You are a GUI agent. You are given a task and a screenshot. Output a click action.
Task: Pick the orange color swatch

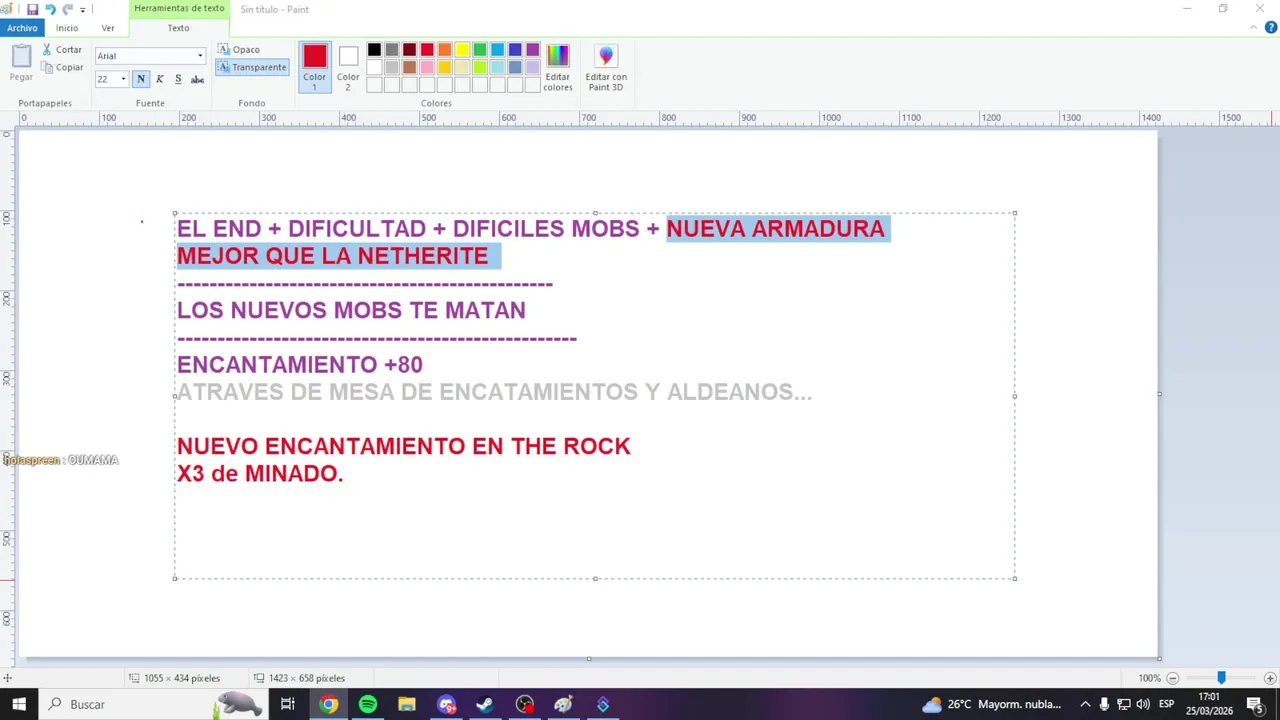tap(445, 50)
